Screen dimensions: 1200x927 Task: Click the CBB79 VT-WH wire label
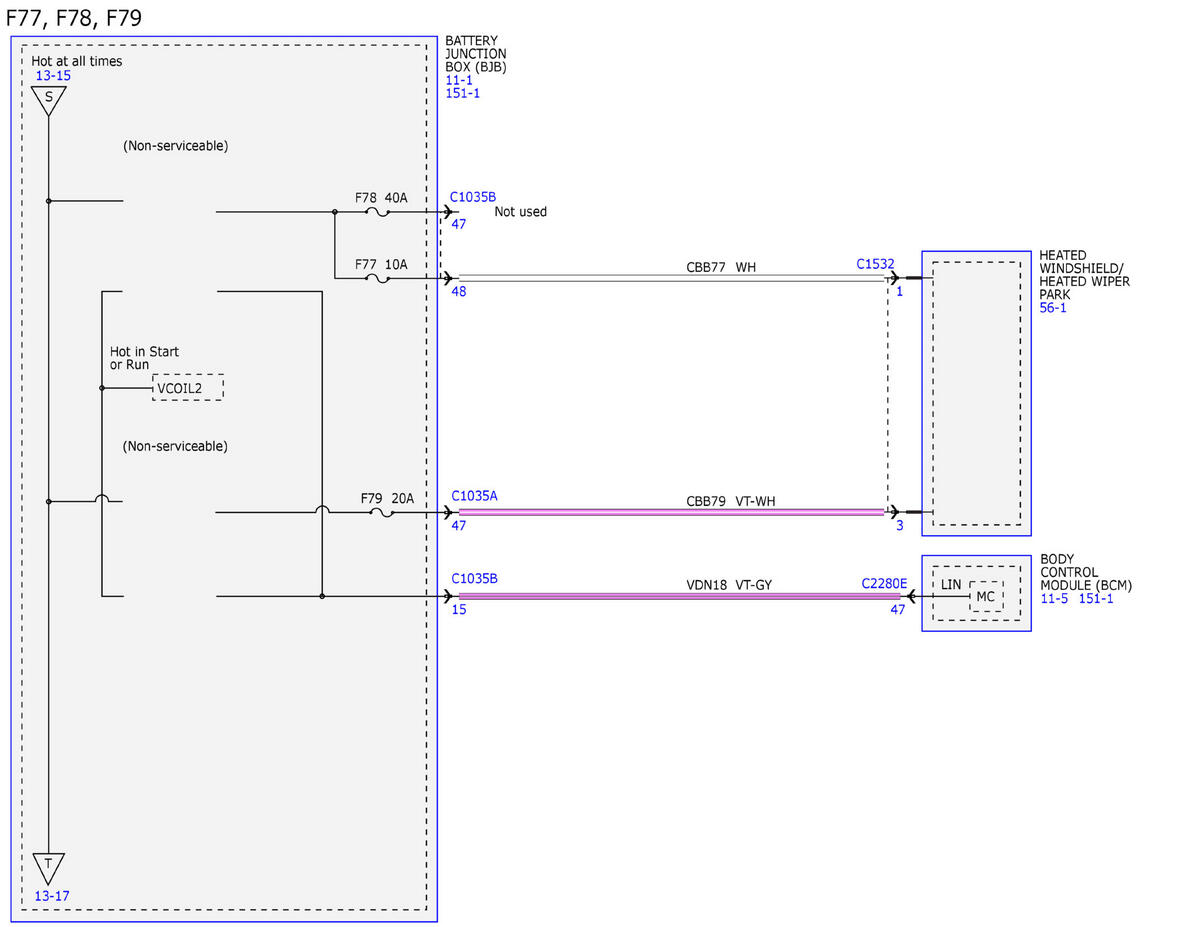coord(730,500)
